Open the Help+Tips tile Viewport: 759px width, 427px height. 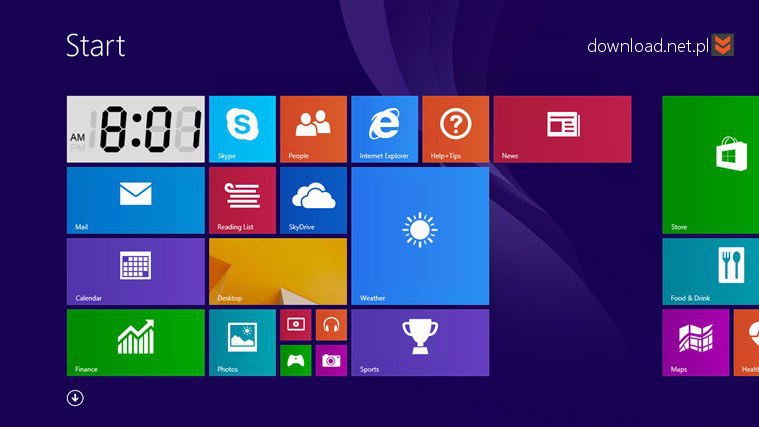[456, 129]
